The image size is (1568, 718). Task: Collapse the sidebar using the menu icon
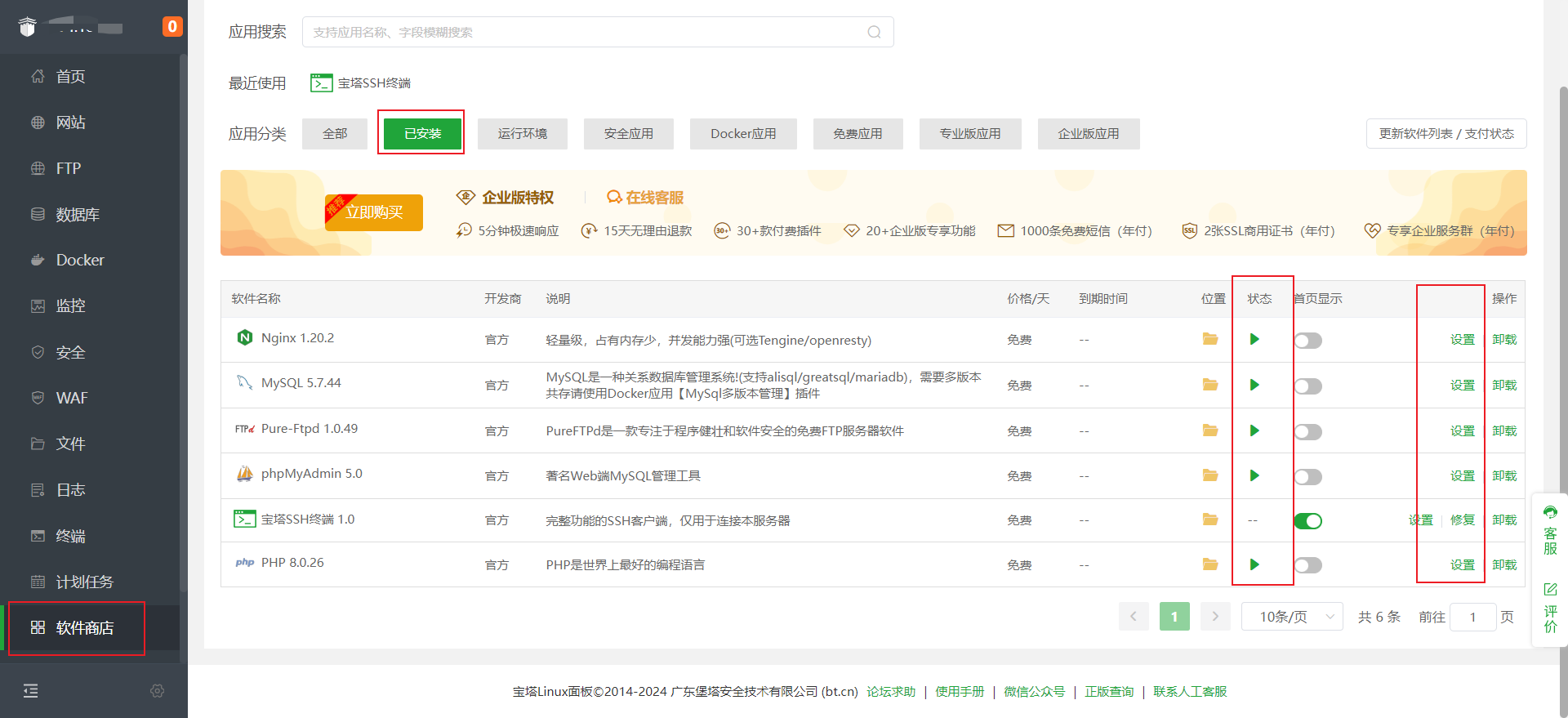(31, 691)
